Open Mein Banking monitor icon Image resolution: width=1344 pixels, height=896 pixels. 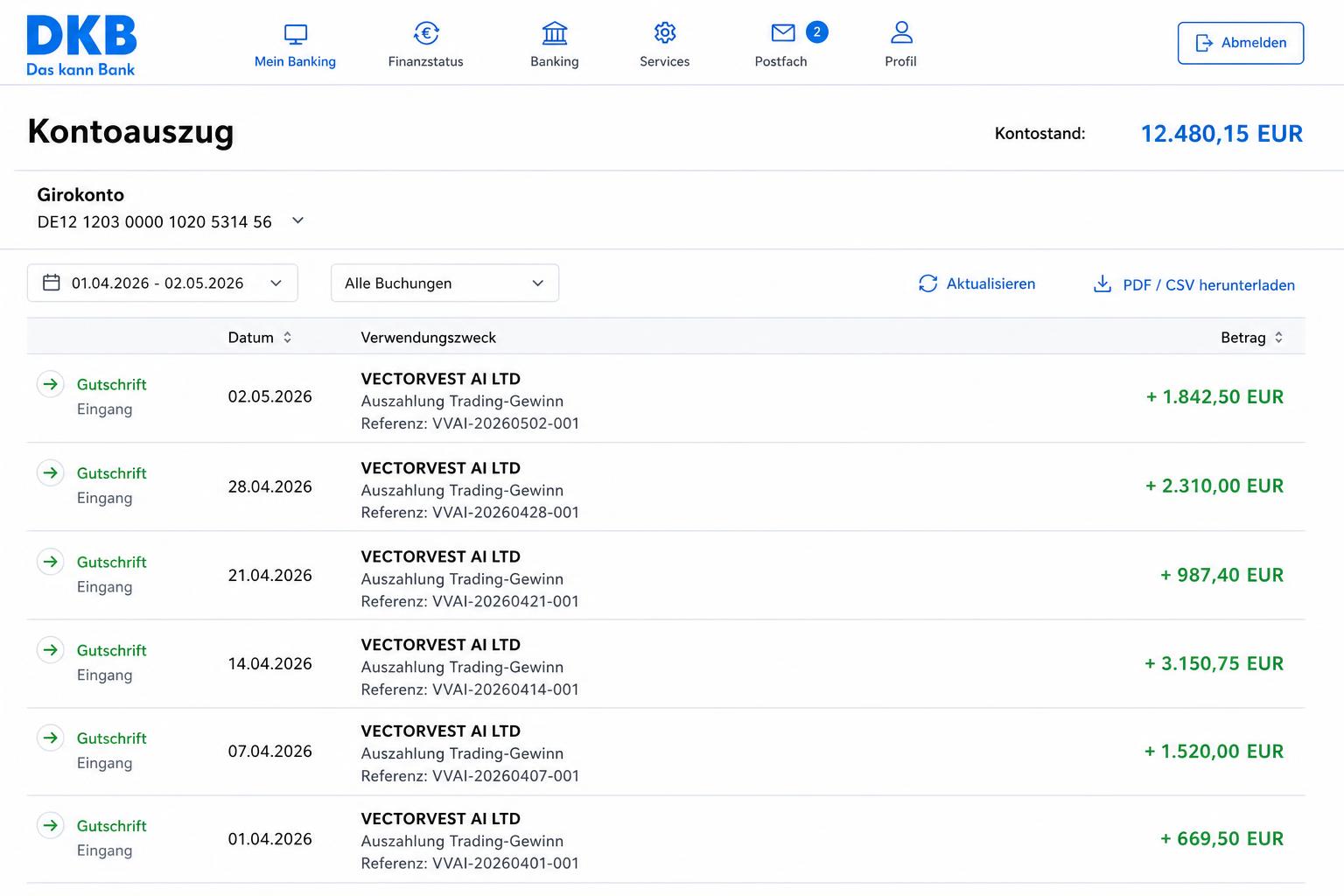(x=296, y=34)
